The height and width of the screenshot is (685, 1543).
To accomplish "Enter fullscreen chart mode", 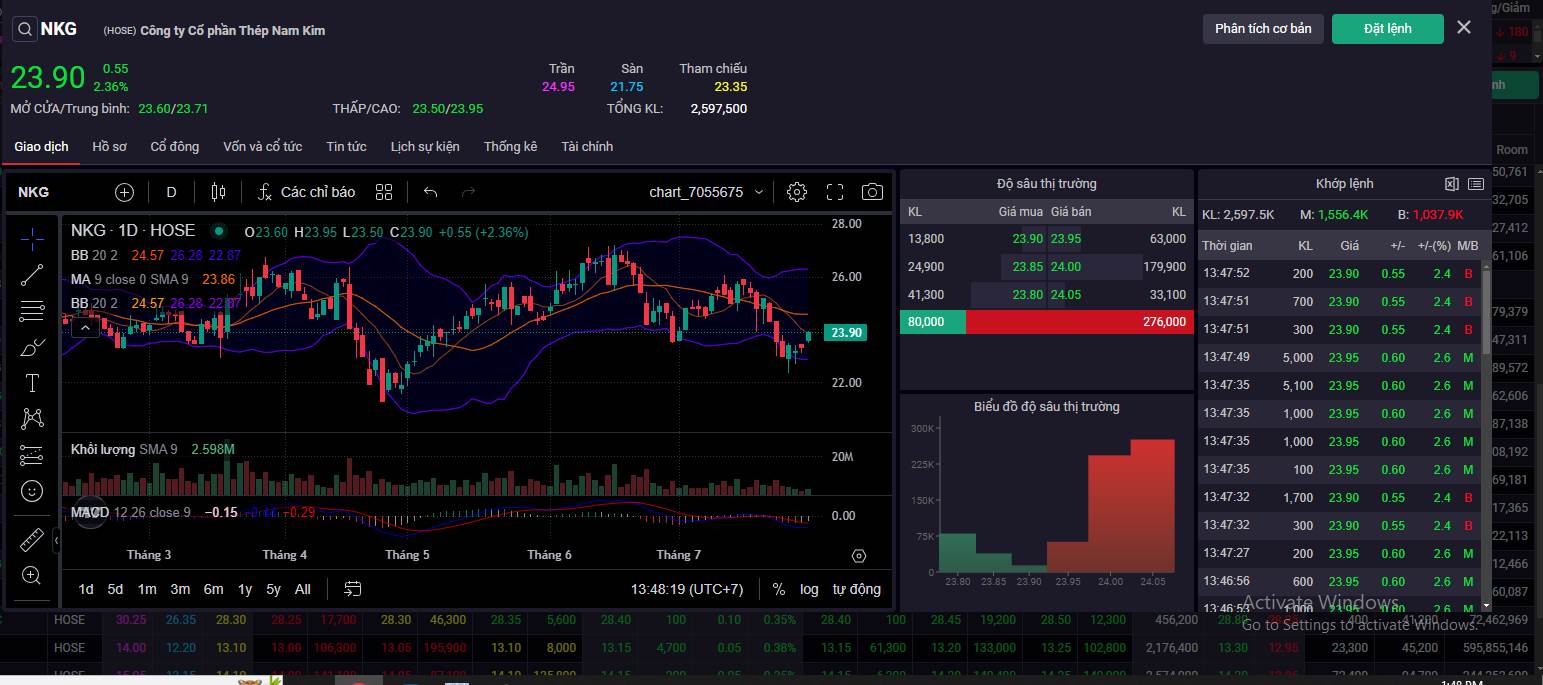I will point(835,192).
